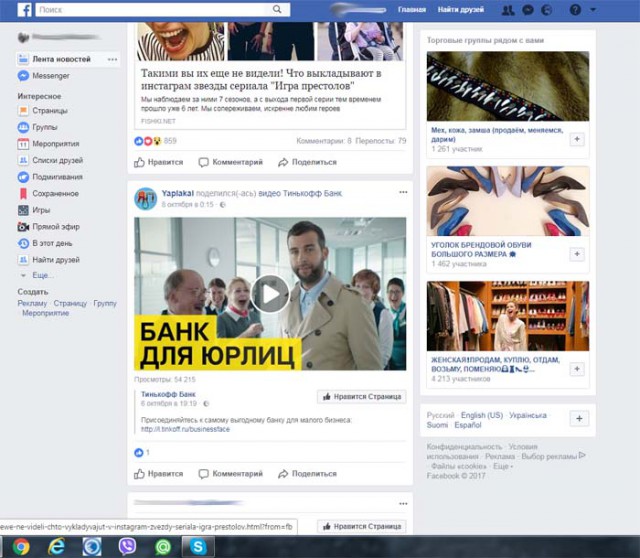Like the Игра престолов post with Нравится
Image resolution: width=640 pixels, height=558 pixels.
(159, 162)
